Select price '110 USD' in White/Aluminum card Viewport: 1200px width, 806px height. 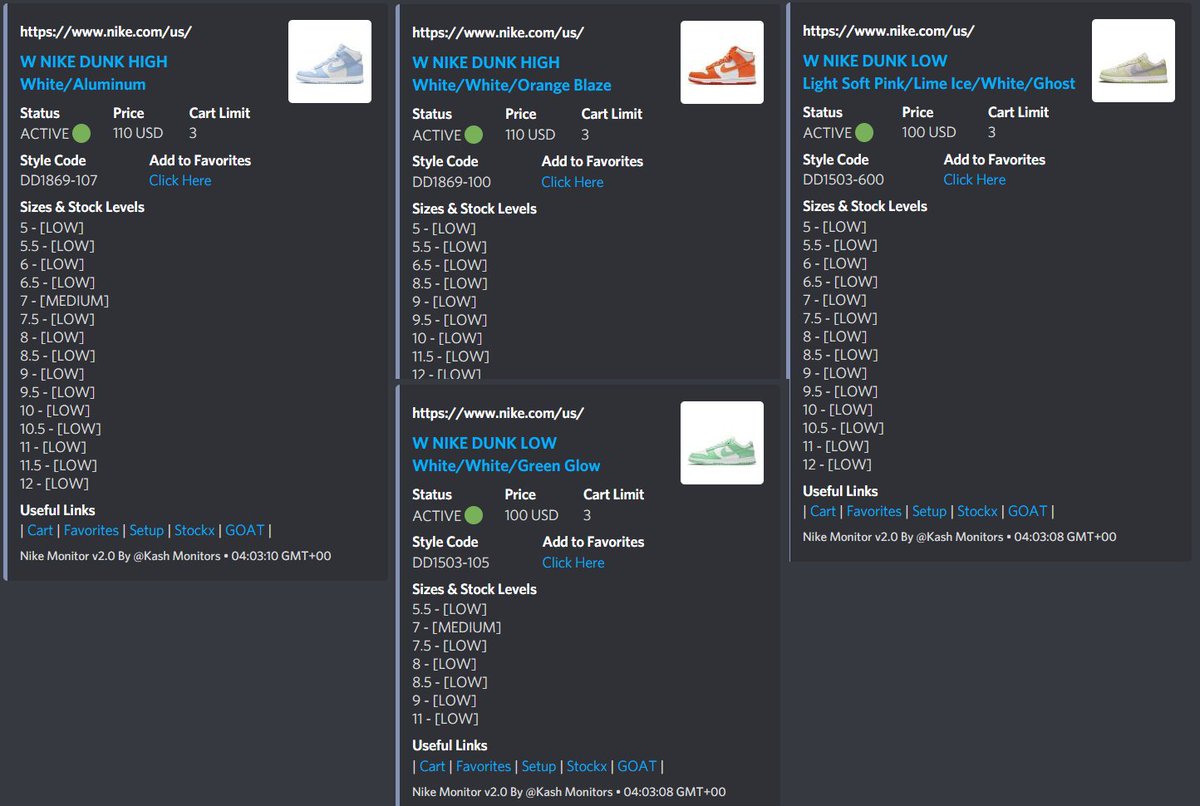[x=138, y=133]
